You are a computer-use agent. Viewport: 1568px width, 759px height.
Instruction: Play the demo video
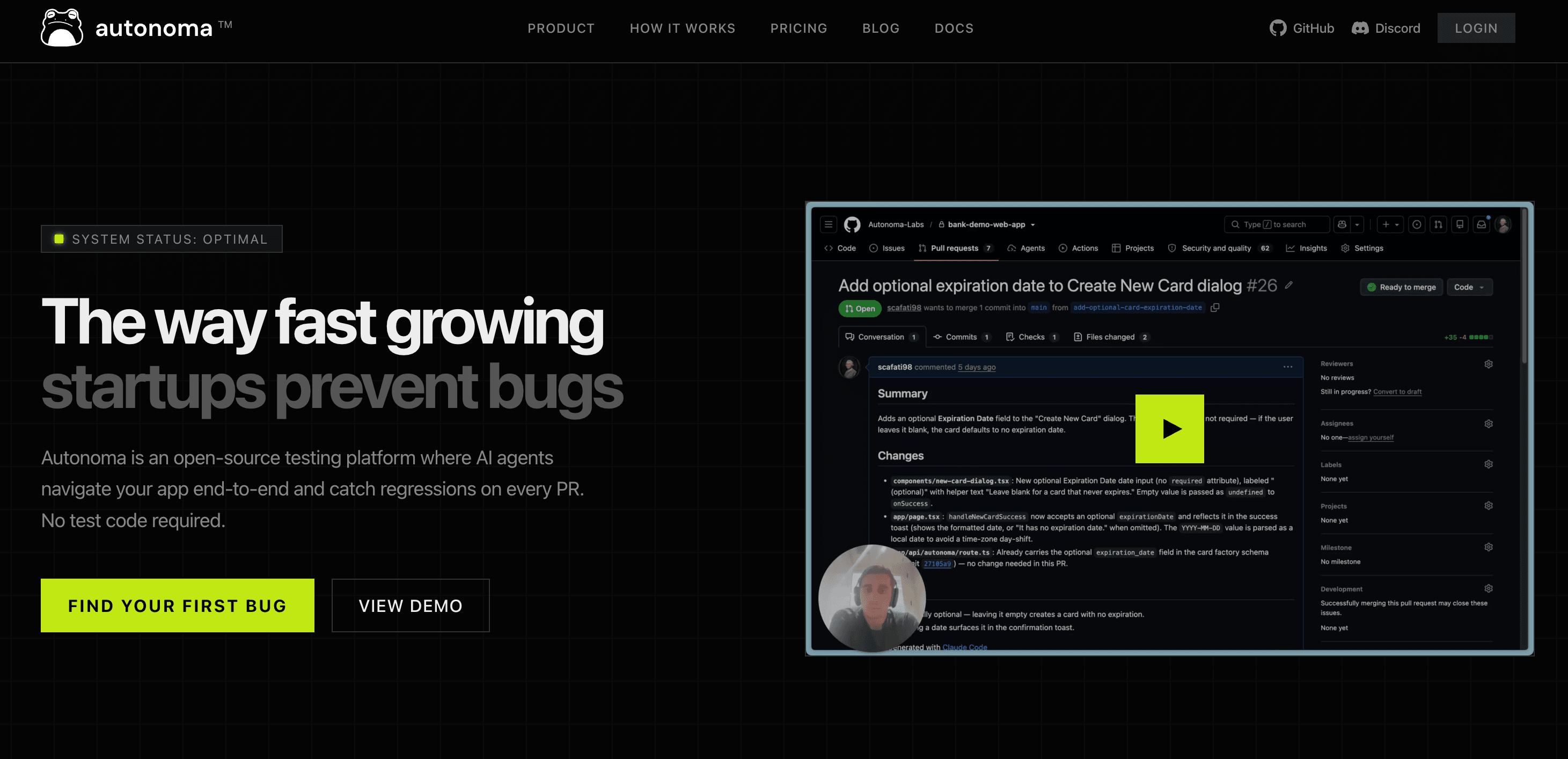tap(1169, 428)
